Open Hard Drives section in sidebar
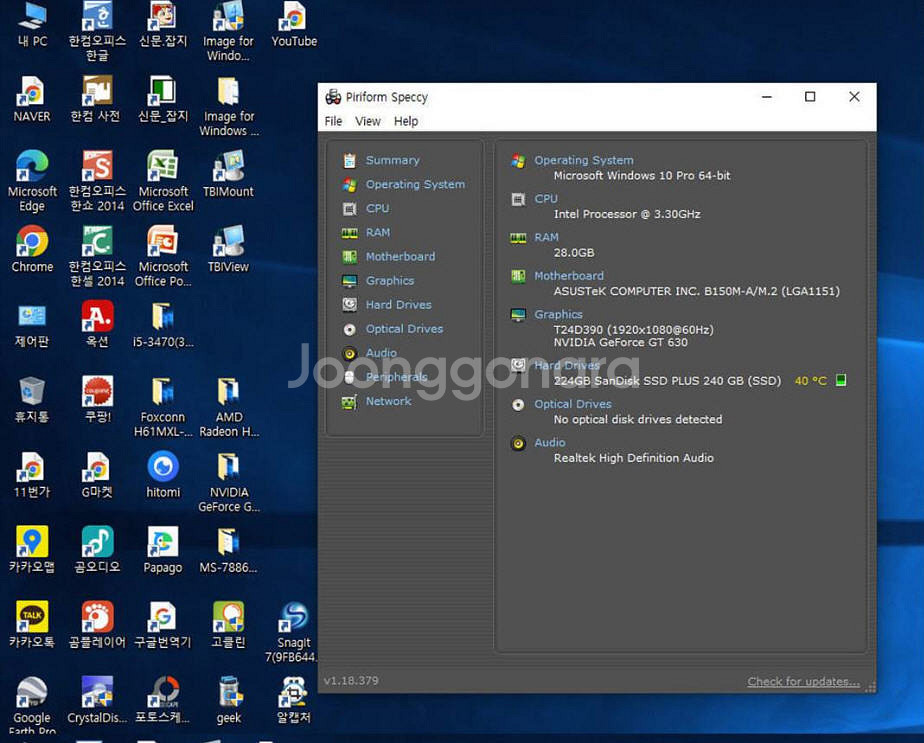This screenshot has width=924, height=743. click(398, 305)
